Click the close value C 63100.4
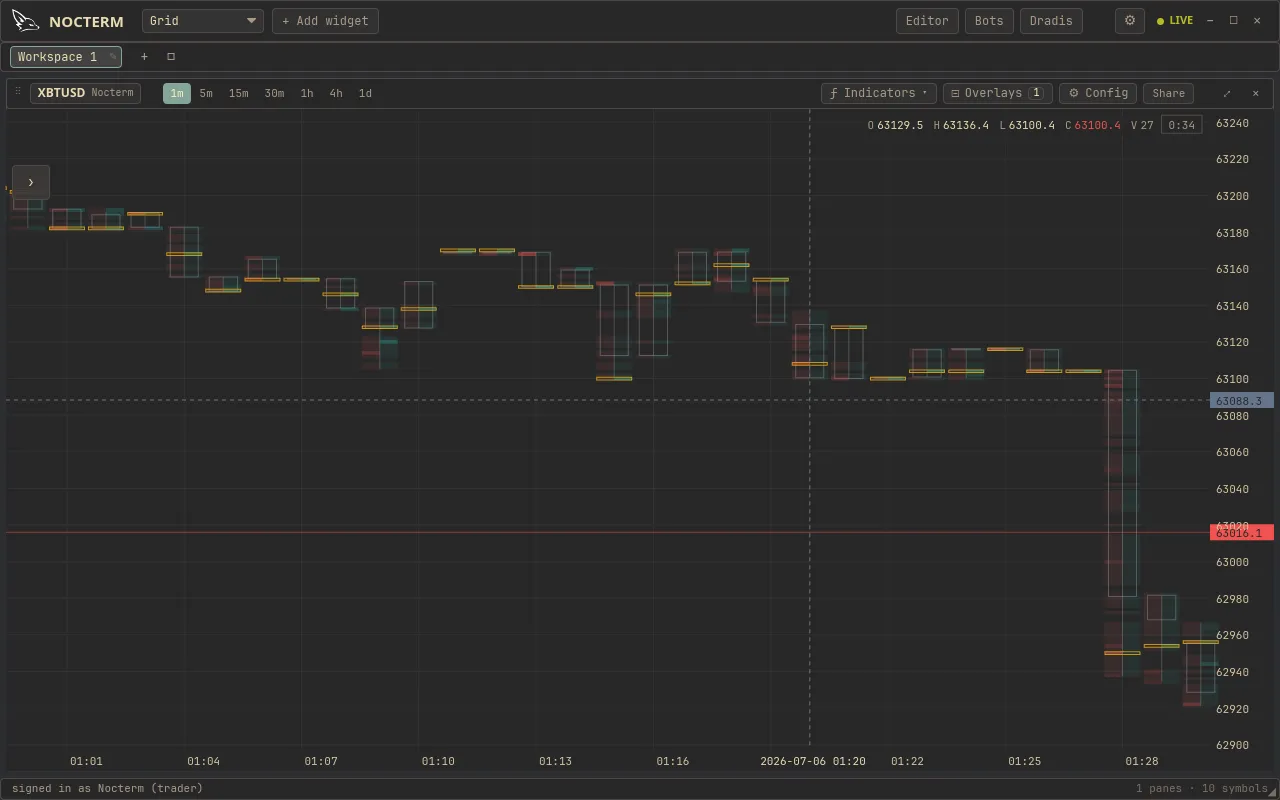The width and height of the screenshot is (1280, 800). click(x=1093, y=125)
